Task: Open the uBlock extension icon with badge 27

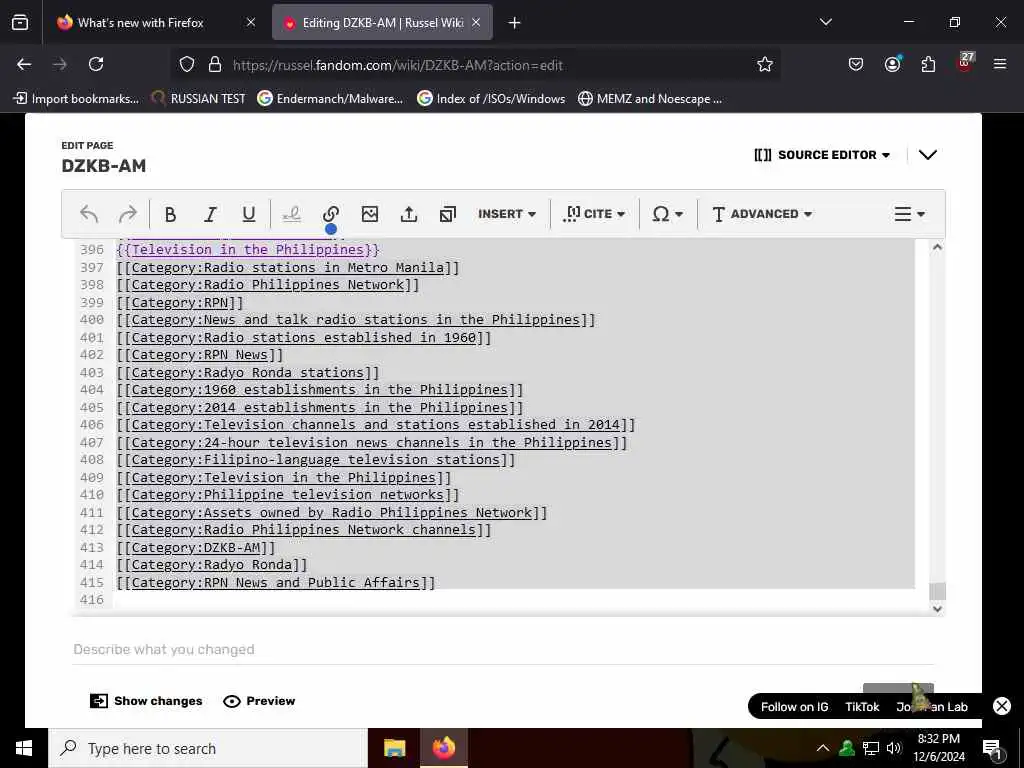Action: [965, 63]
